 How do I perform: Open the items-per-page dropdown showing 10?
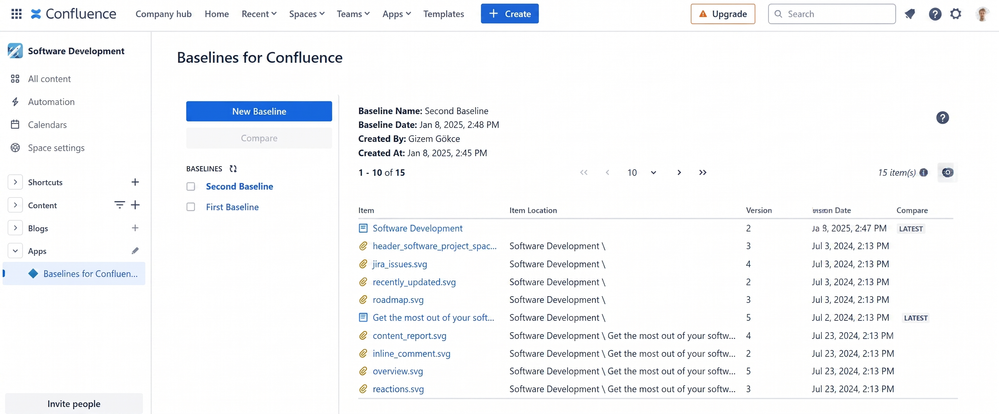click(642, 173)
